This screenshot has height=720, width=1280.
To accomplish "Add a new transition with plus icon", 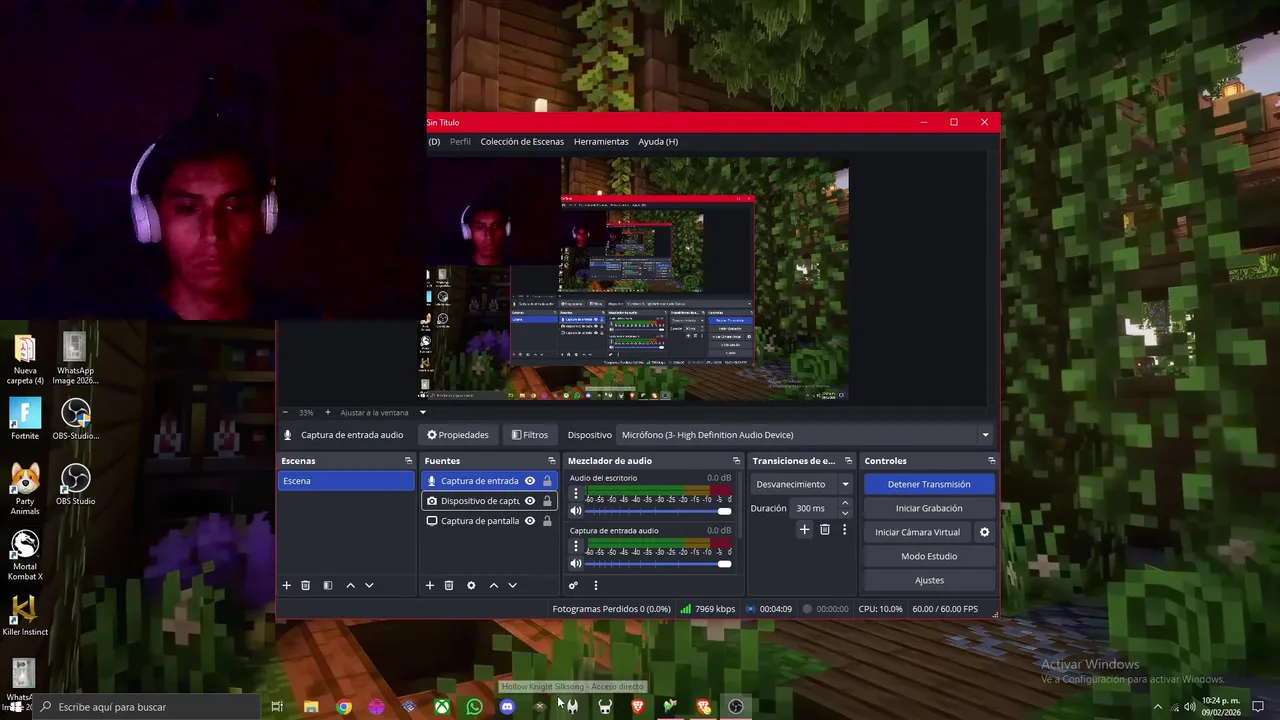I will (804, 529).
